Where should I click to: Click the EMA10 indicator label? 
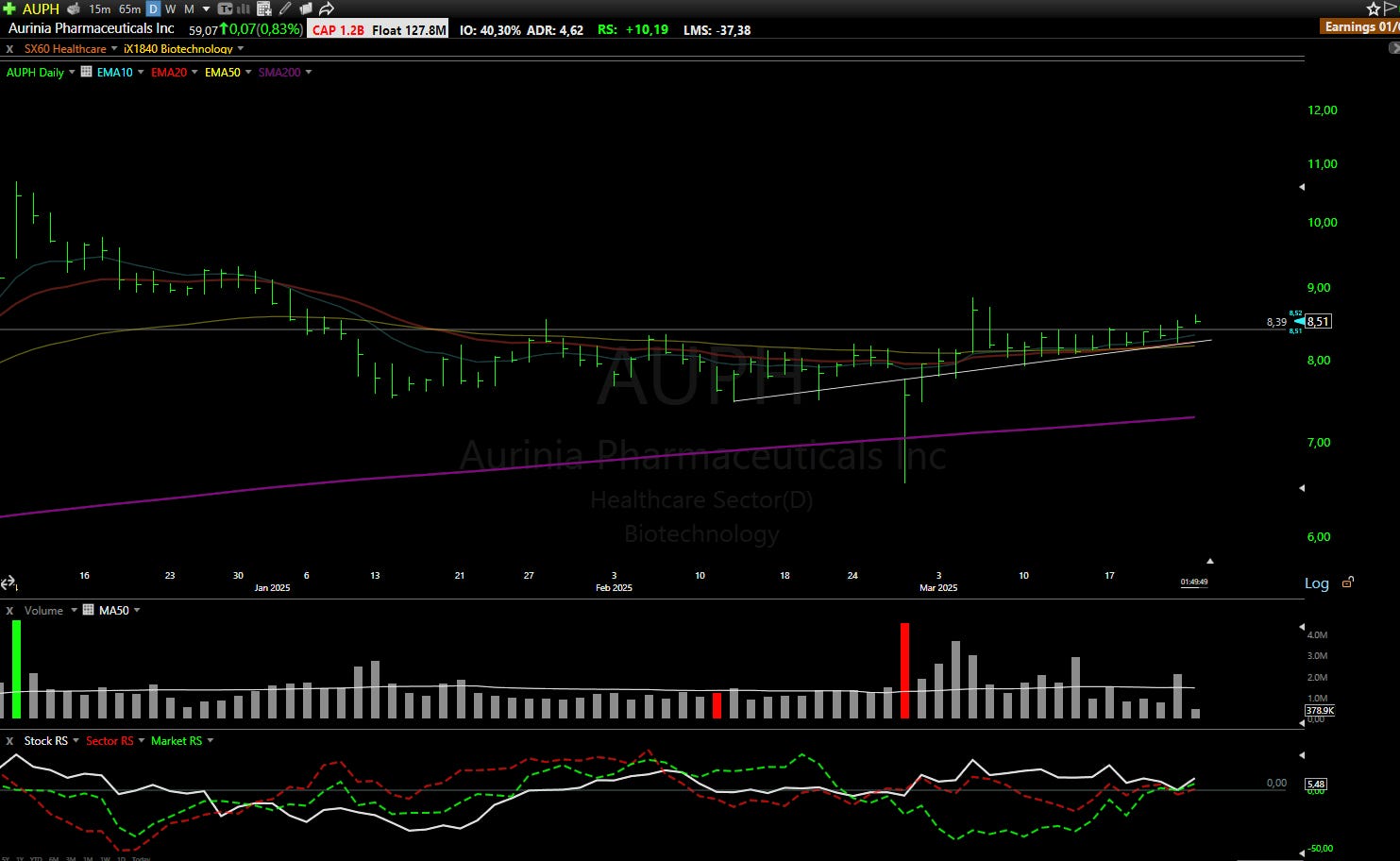[115, 72]
